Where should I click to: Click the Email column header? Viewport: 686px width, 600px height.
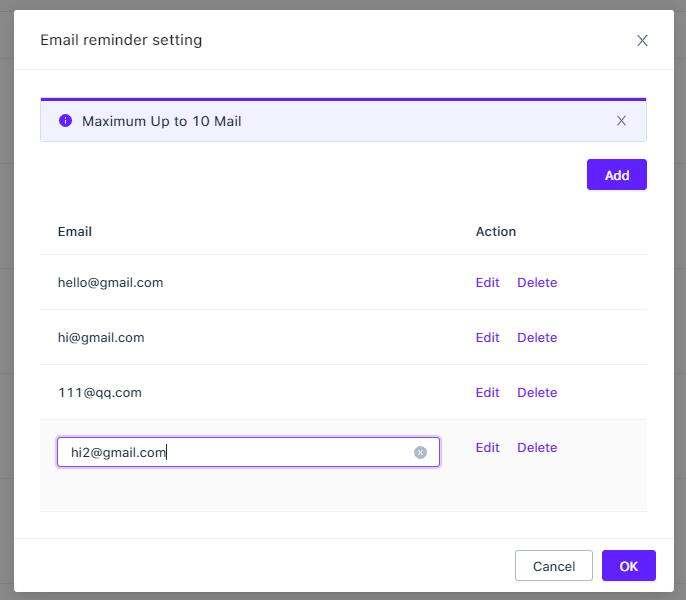(x=75, y=232)
